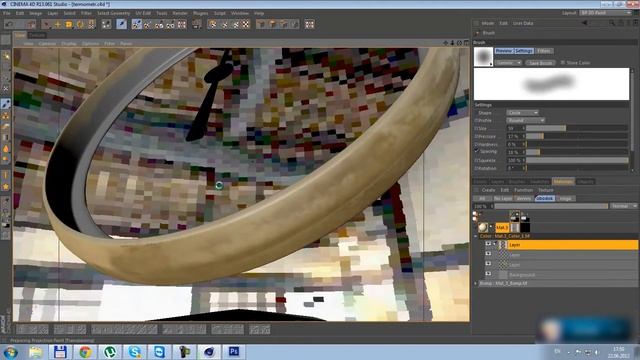Image resolution: width=640 pixels, height=360 pixels.
Task: Select the Live Selection arrow tool
Action: click(x=46, y=24)
